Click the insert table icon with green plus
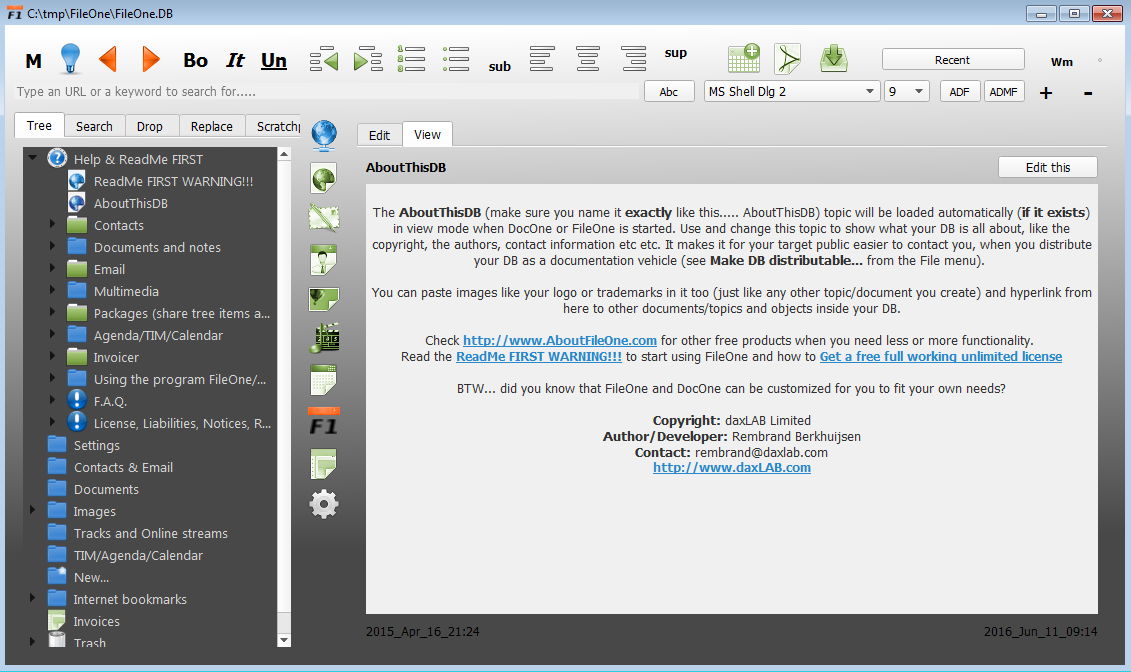 744,58
